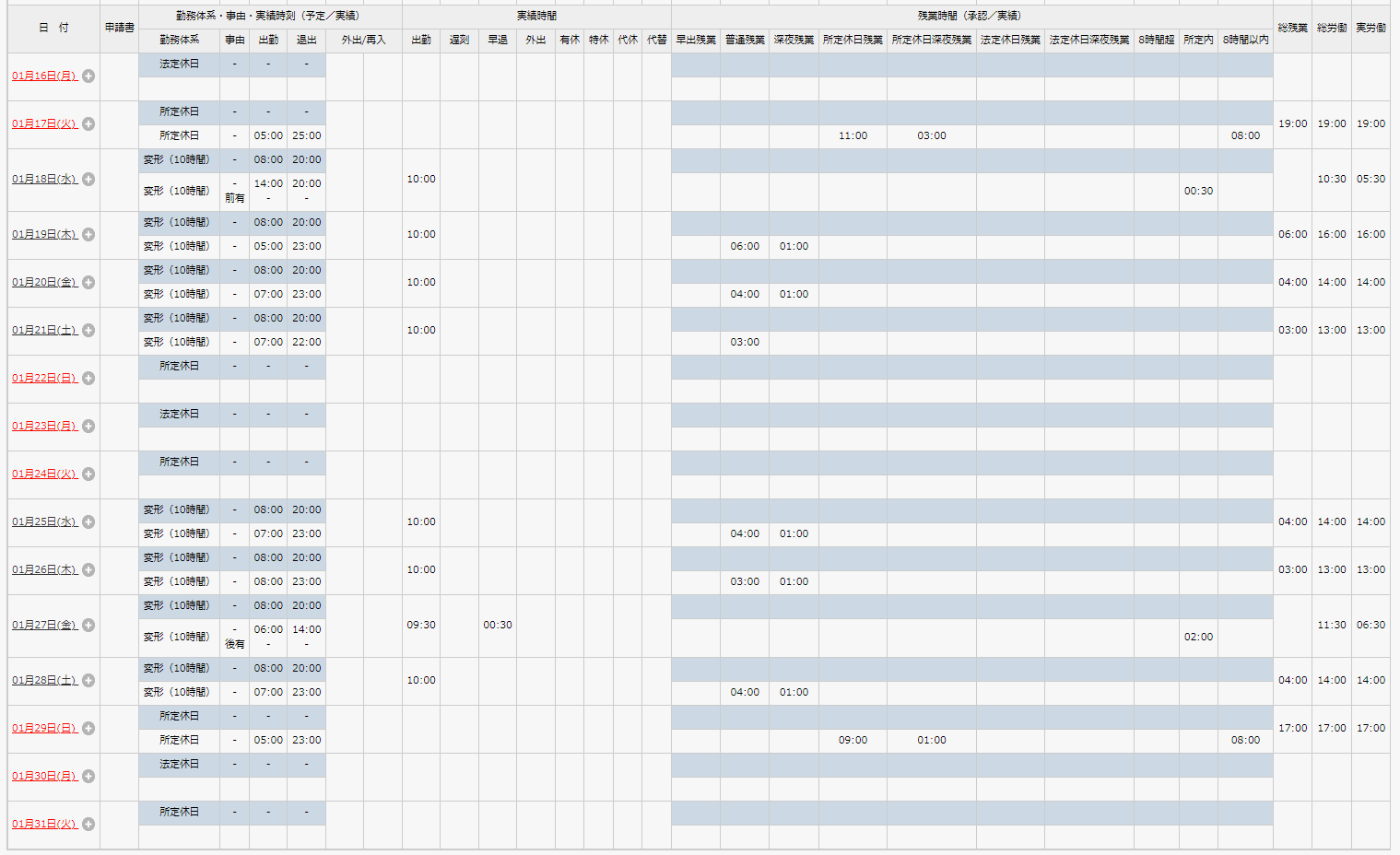Viewport: 1400px width, 855px height.
Task: Click the plus icon beside 01月29日(日)
Action: click(88, 729)
